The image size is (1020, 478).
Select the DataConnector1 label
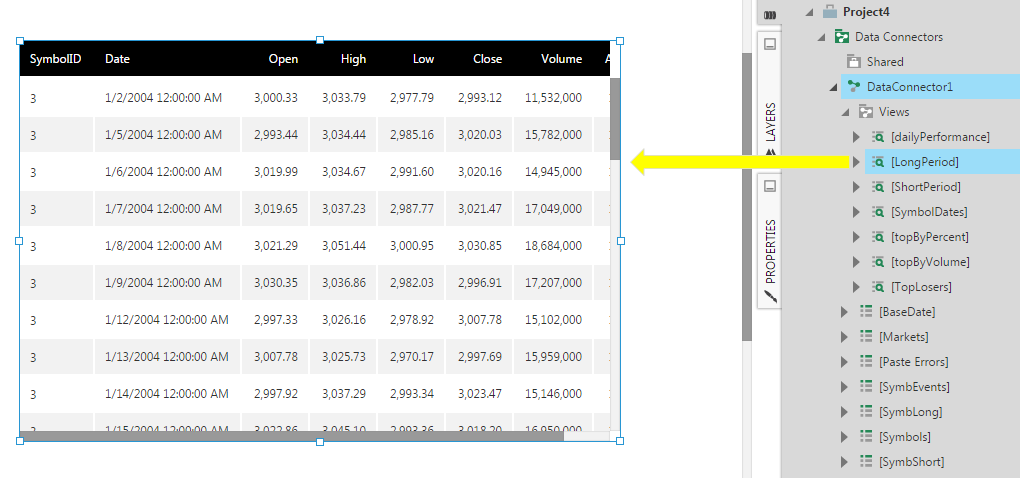[x=909, y=86]
